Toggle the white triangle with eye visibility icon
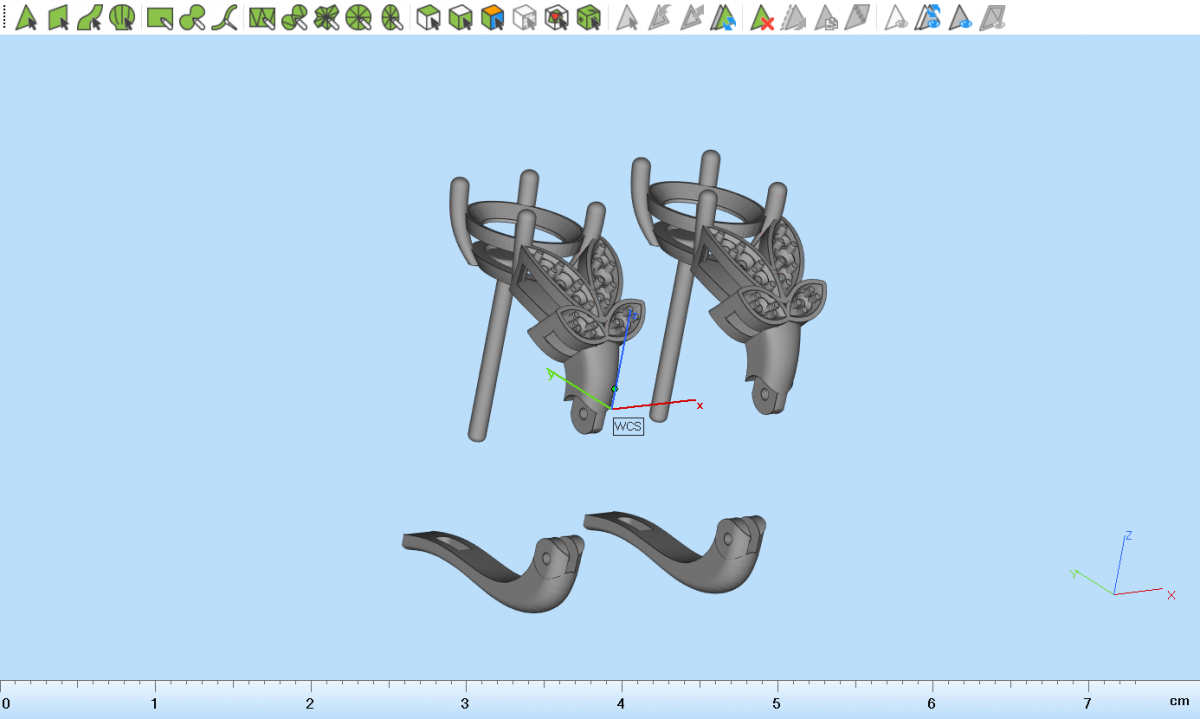The width and height of the screenshot is (1200, 719). click(897, 17)
